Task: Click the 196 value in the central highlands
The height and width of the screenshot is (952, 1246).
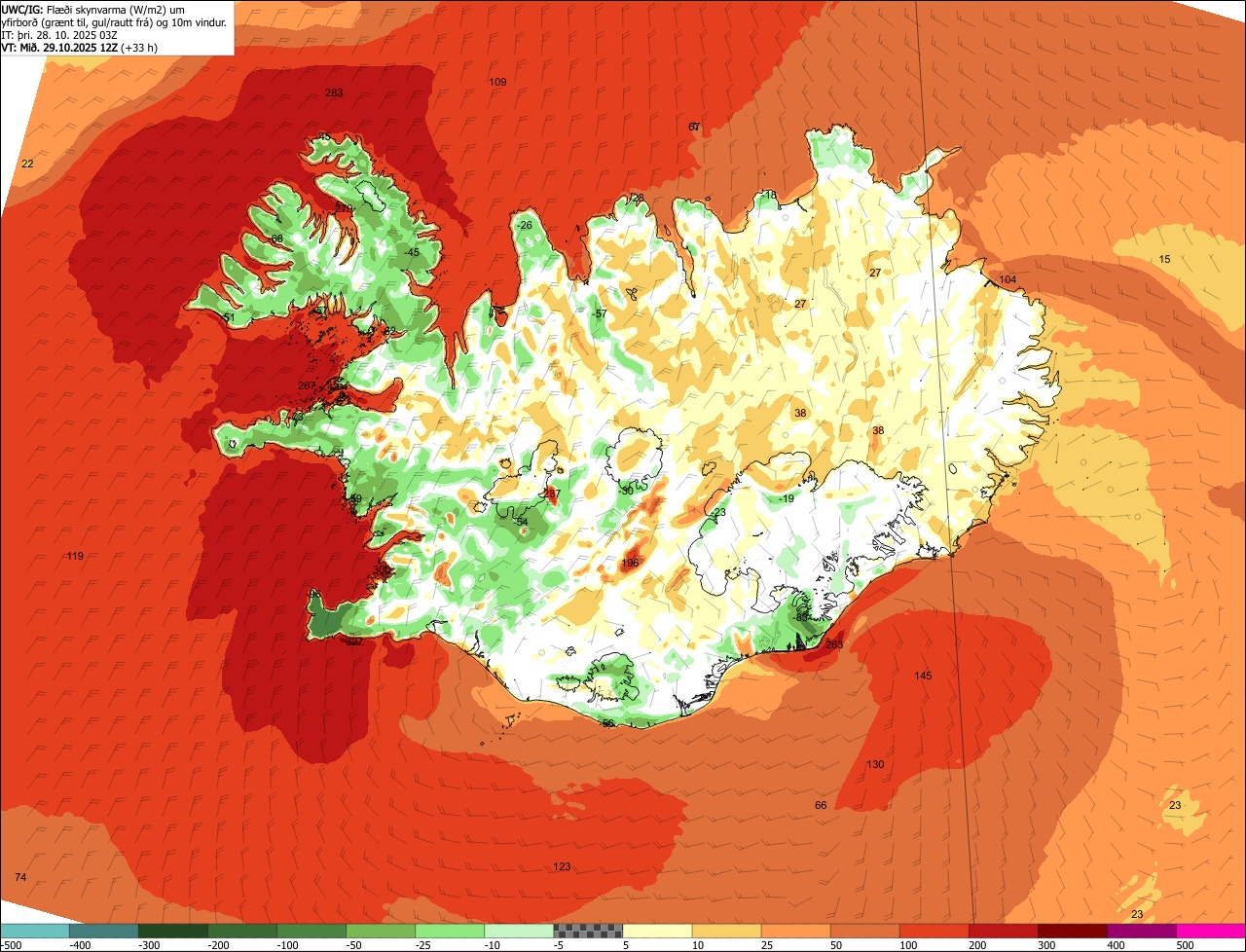Action: pos(630,563)
